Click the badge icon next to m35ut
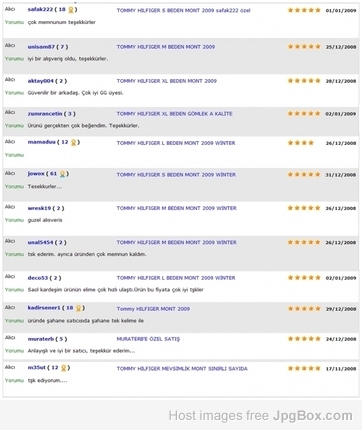 64,368
